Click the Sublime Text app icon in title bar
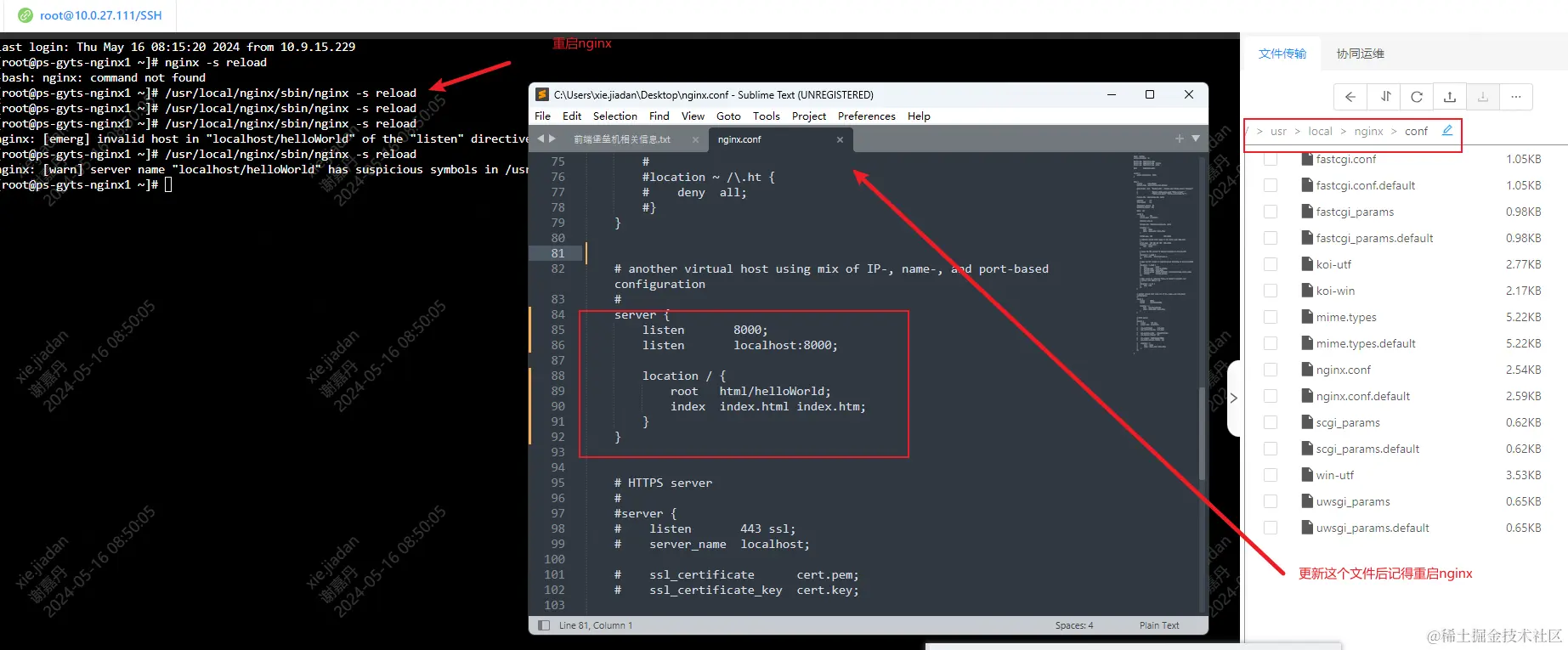Screen dimensions: 1568x650 [542, 94]
